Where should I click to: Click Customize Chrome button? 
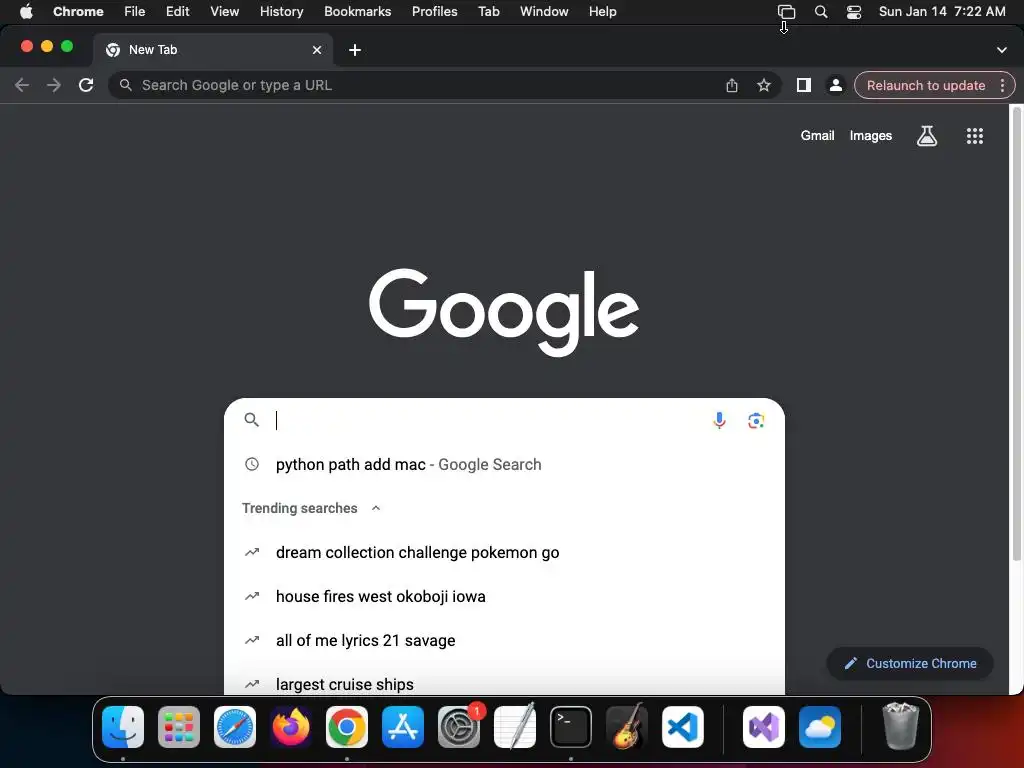[x=910, y=664]
